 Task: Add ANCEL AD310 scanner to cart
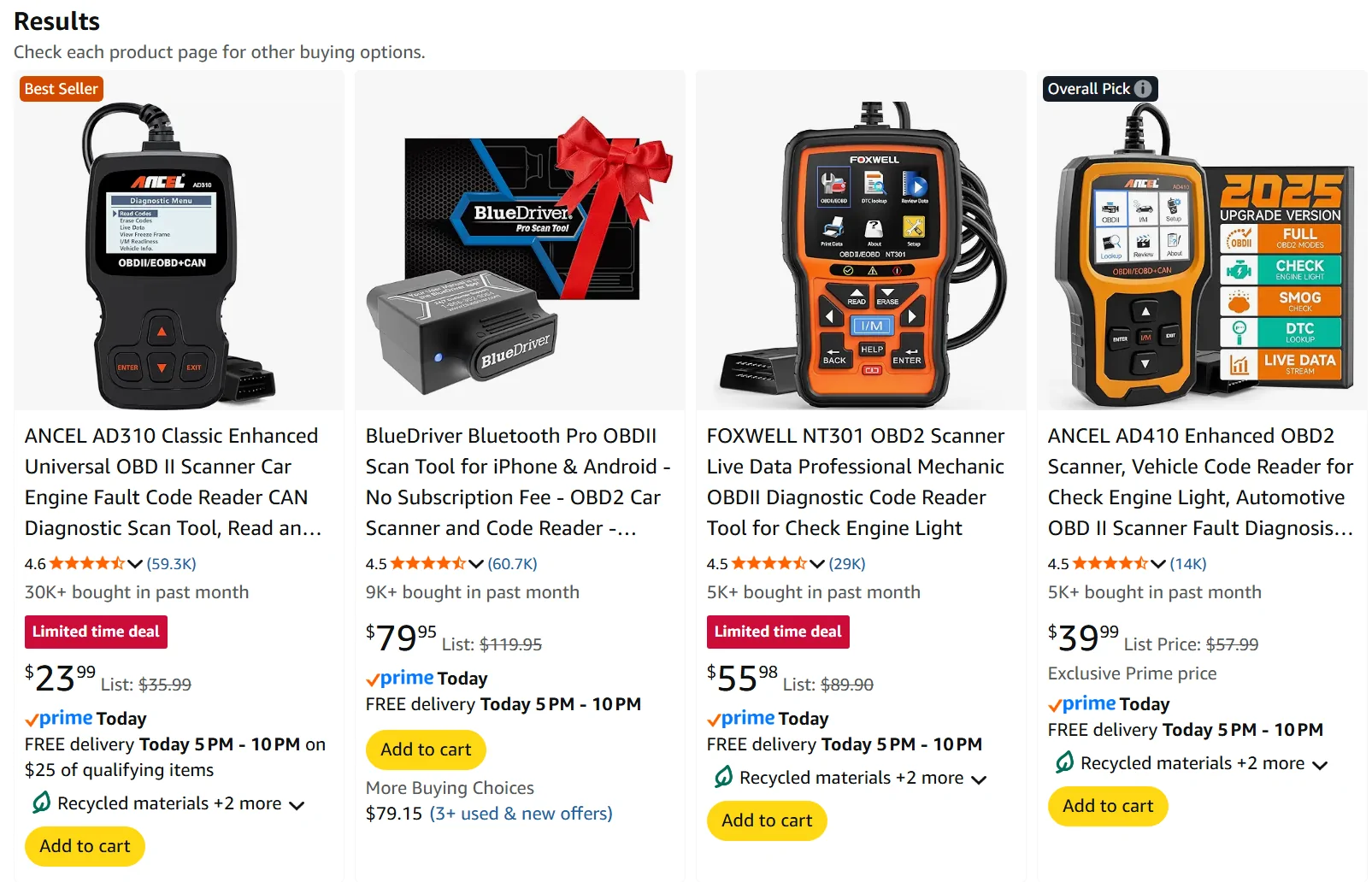[85, 846]
